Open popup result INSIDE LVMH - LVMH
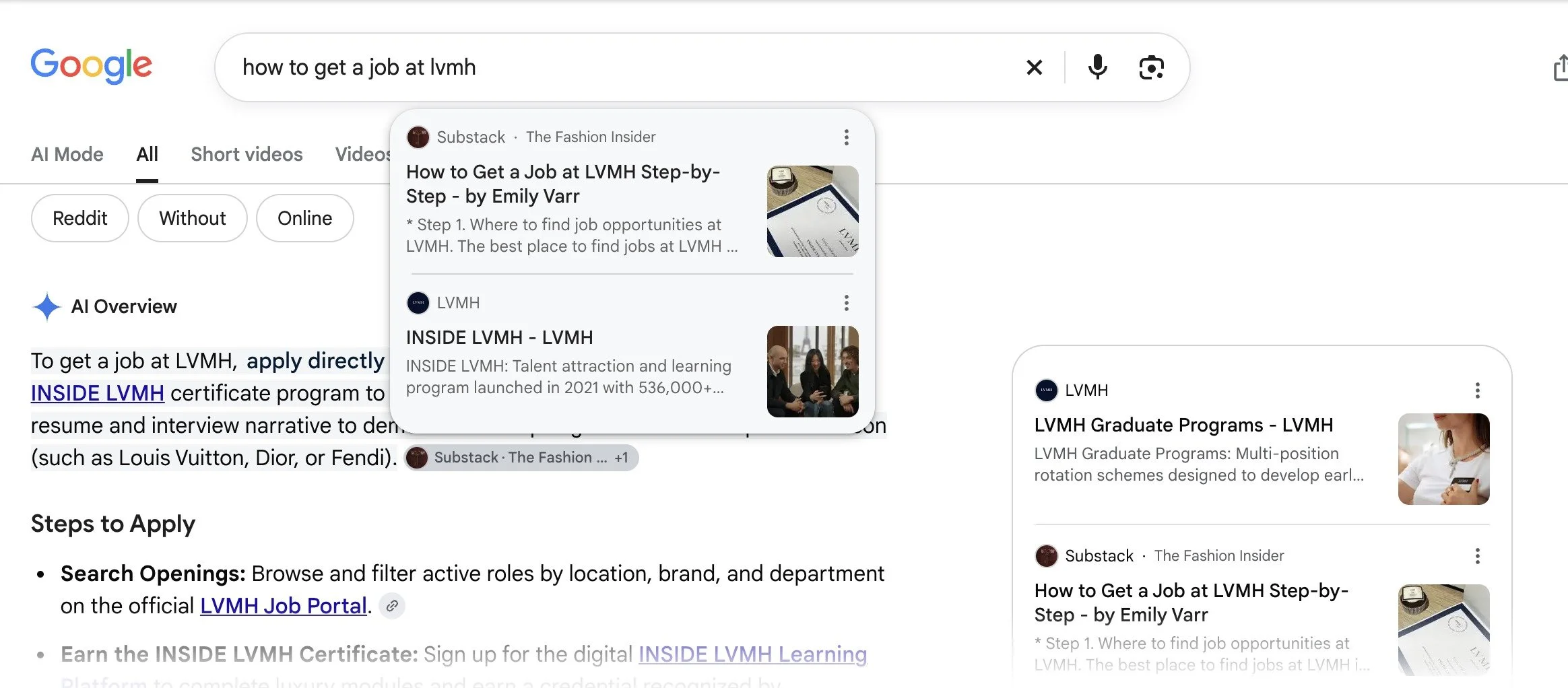1568x688 pixels. pos(500,337)
